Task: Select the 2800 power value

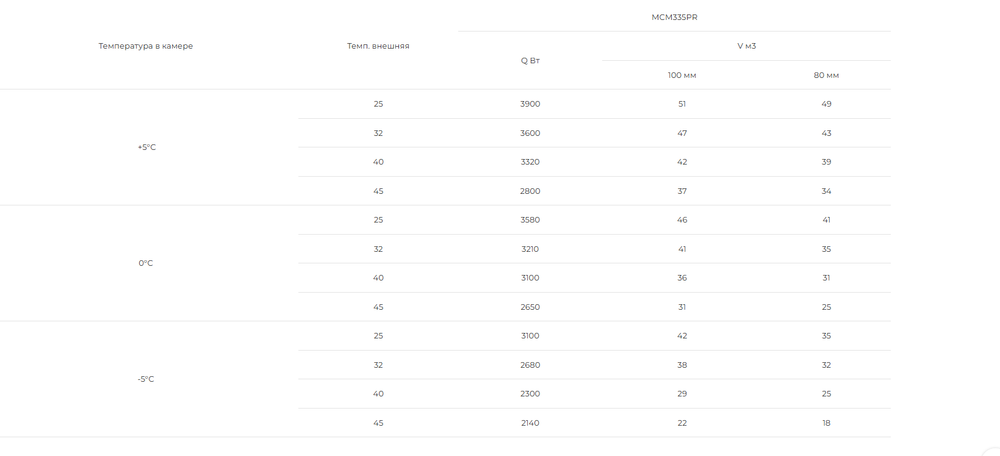Action: point(530,191)
